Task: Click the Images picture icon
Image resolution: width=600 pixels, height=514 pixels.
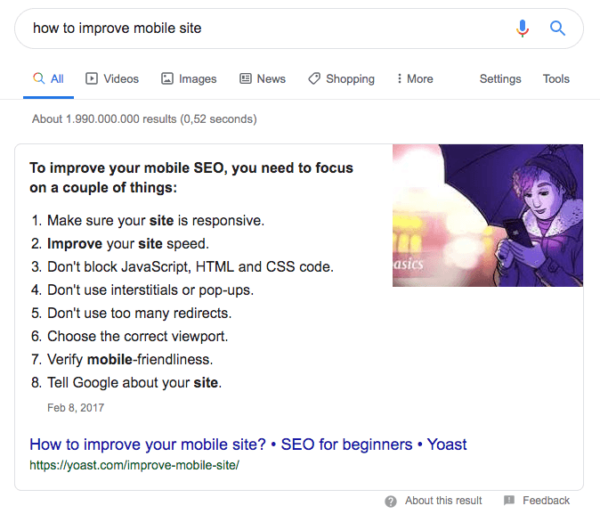Action: tap(168, 79)
